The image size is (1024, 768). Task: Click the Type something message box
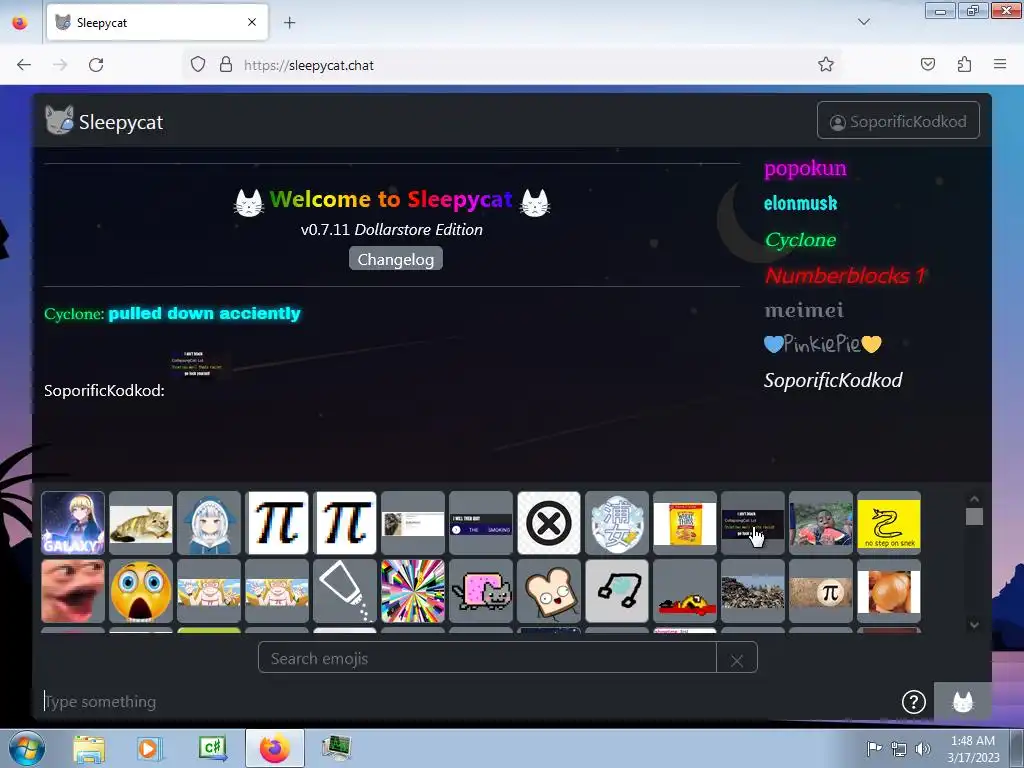coord(467,702)
